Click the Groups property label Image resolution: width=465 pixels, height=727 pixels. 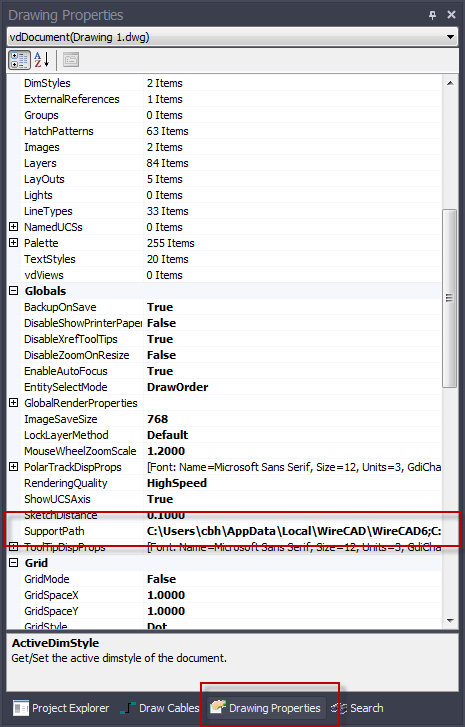pyautogui.click(x=41, y=115)
